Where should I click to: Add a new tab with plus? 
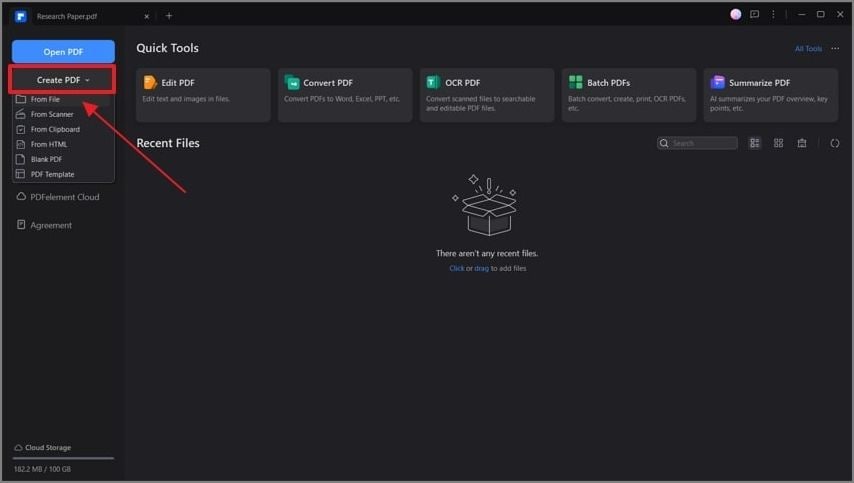pos(169,16)
